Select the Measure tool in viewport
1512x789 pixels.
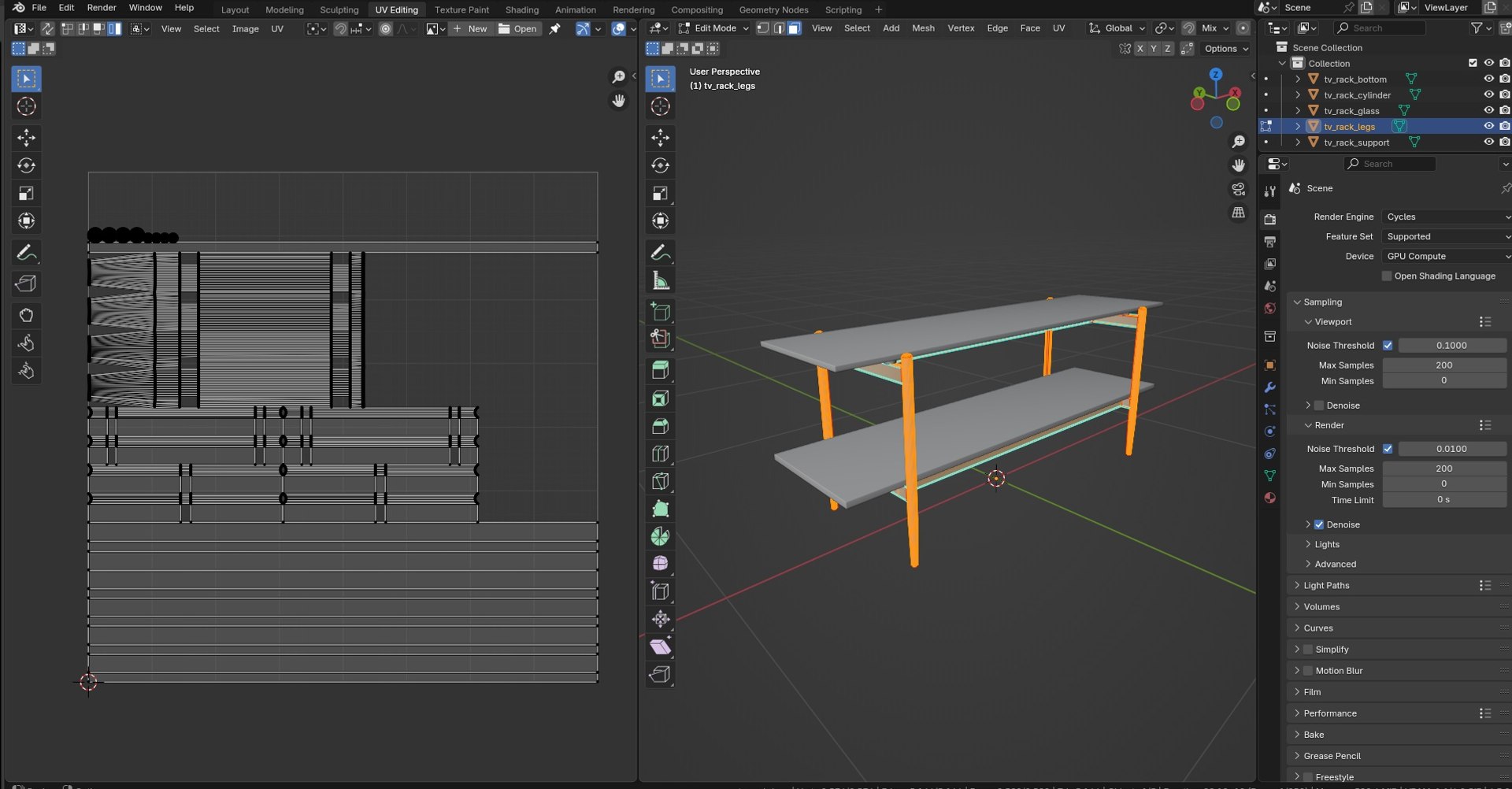[x=660, y=280]
